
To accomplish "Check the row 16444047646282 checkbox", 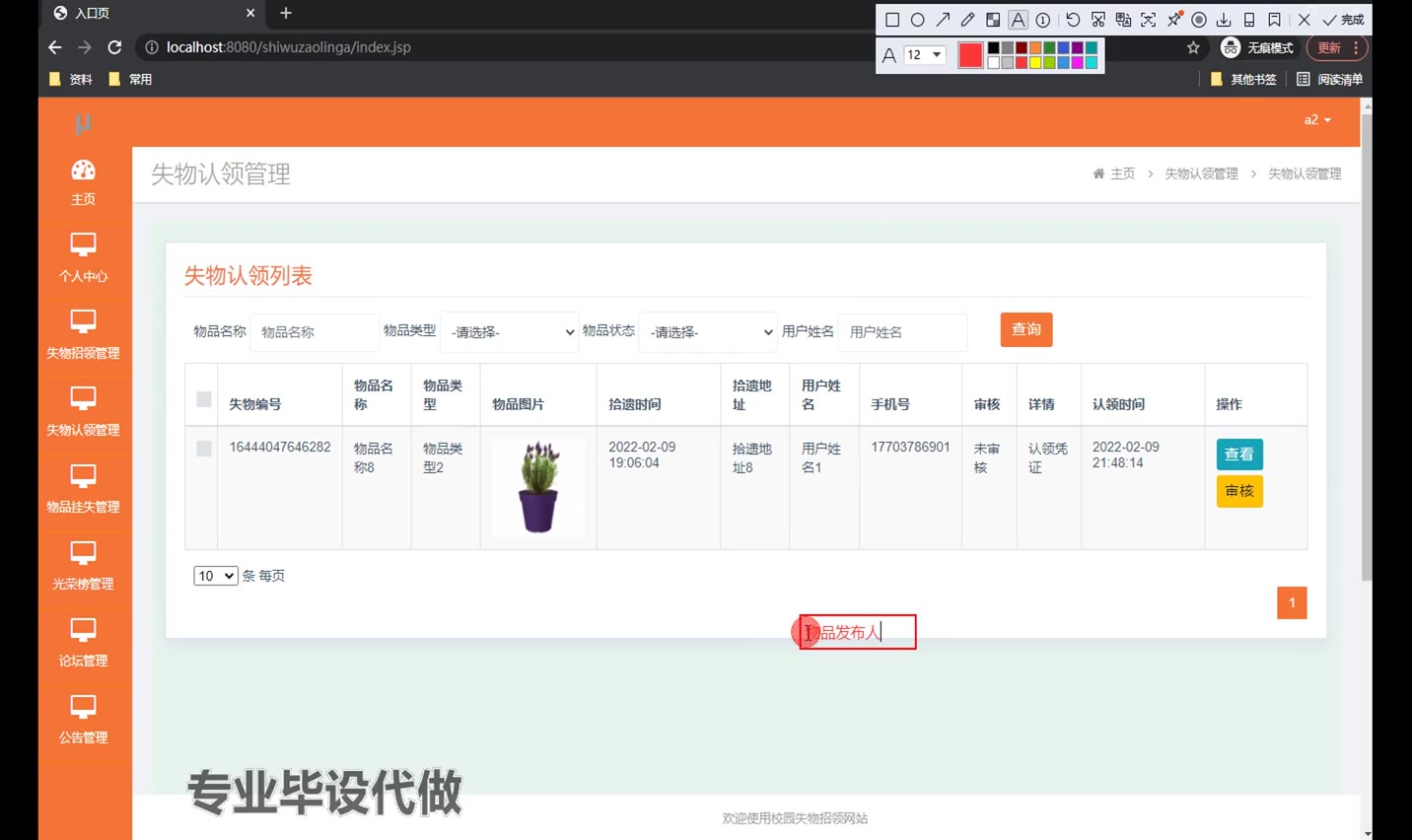I will [204, 449].
